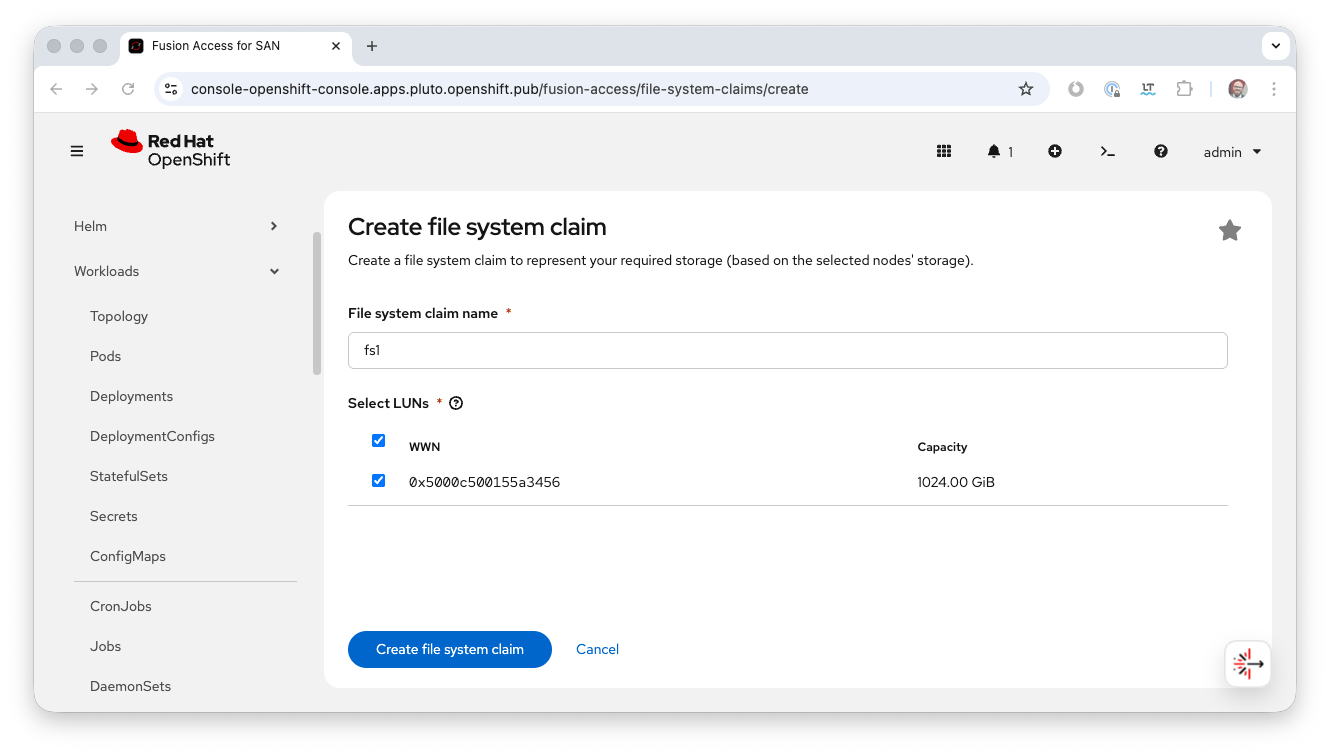Open the application launcher grid icon
Viewport: 1330px width, 754px height.
(943, 151)
